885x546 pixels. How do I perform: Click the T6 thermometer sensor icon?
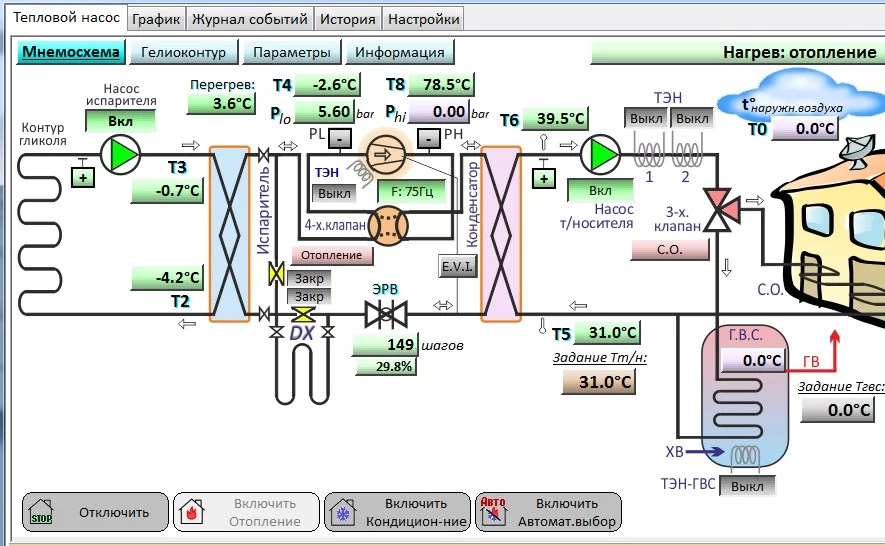[x=543, y=142]
